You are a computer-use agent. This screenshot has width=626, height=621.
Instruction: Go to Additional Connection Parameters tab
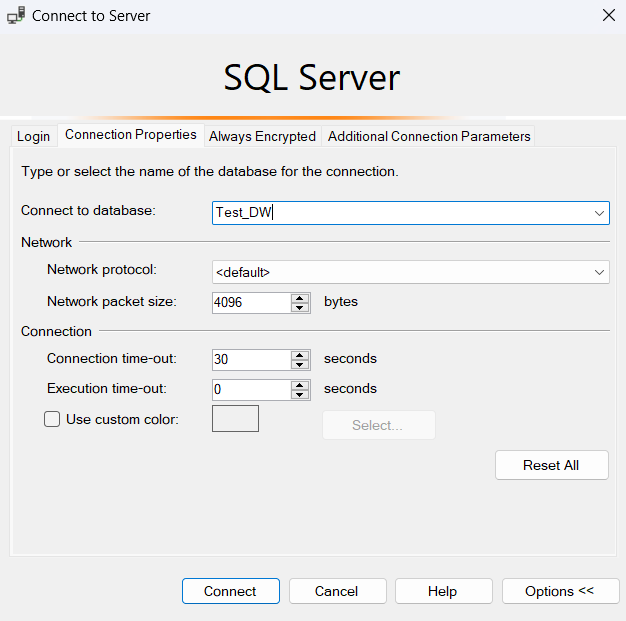[429, 136]
